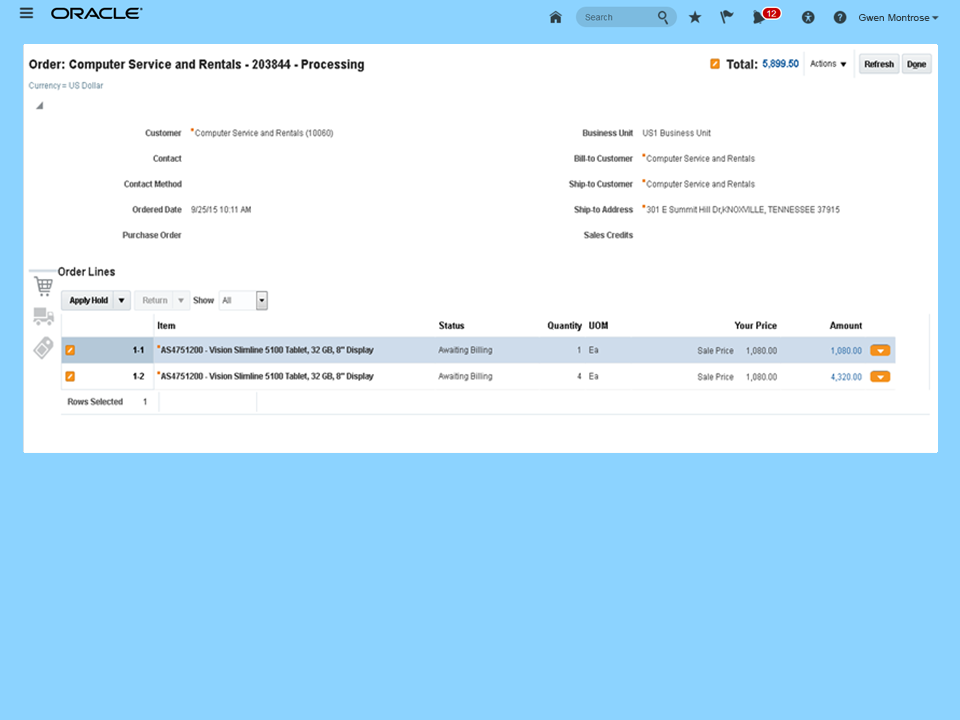Click the item description on line 1-2

pos(267,377)
